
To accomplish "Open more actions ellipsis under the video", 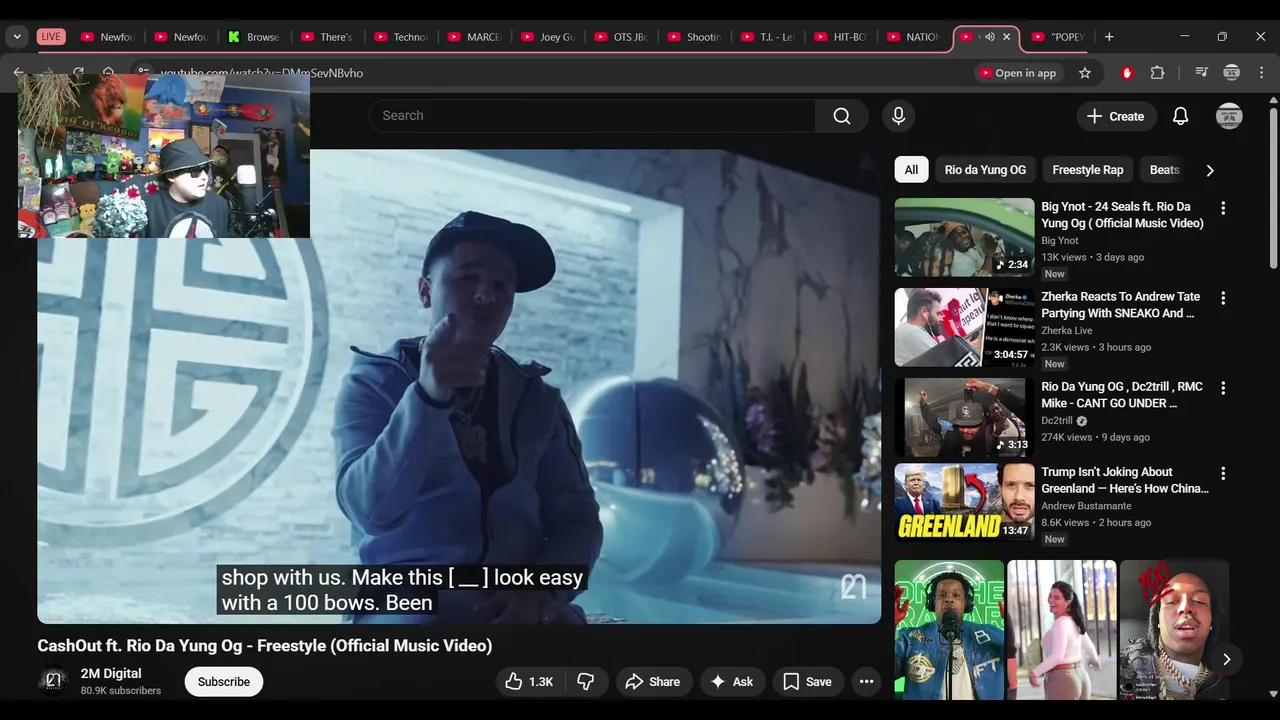I will click(x=867, y=682).
